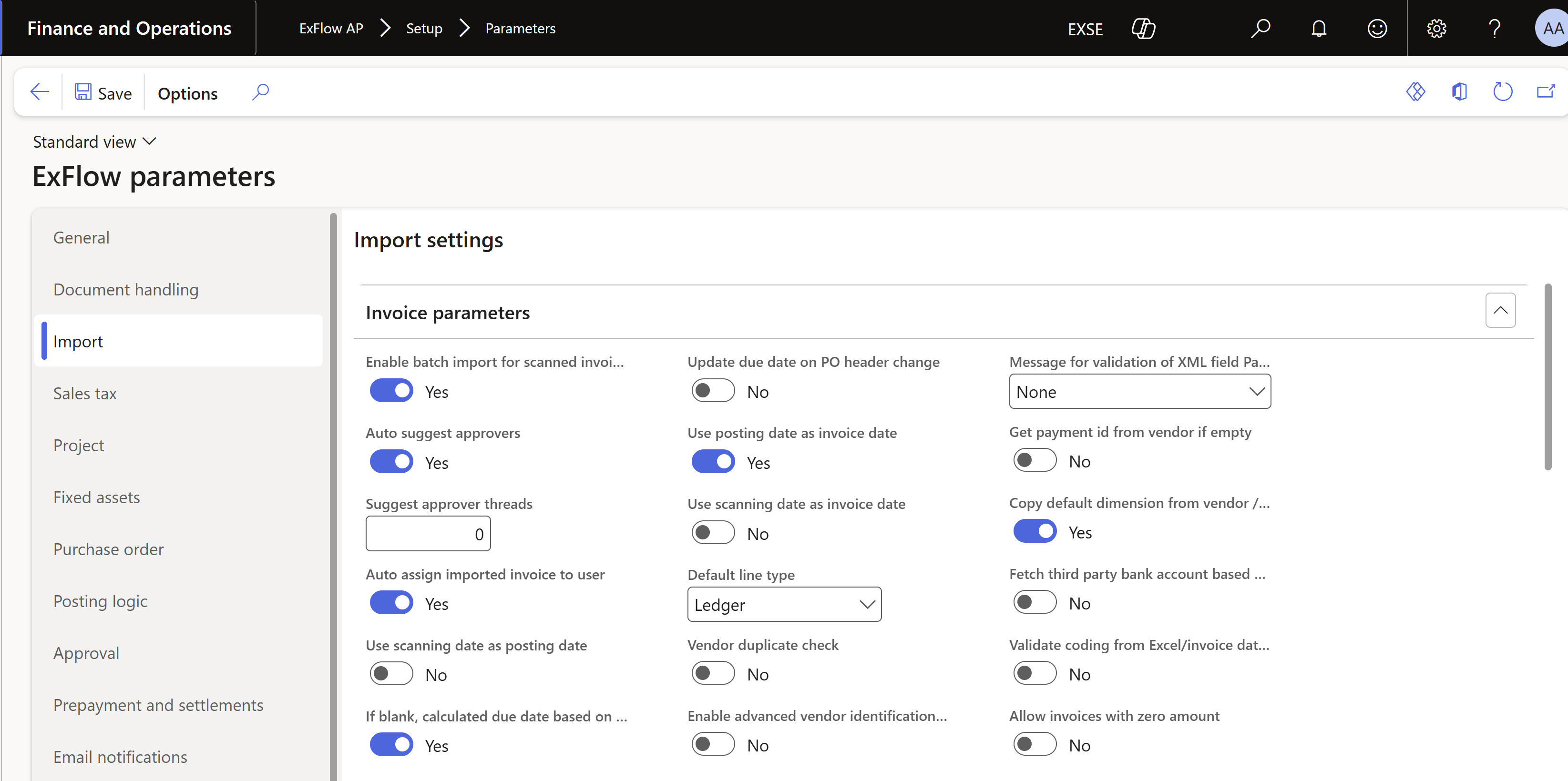Image resolution: width=1568 pixels, height=781 pixels.
Task: Toggle Auto suggest approvers switch
Action: pyautogui.click(x=391, y=462)
